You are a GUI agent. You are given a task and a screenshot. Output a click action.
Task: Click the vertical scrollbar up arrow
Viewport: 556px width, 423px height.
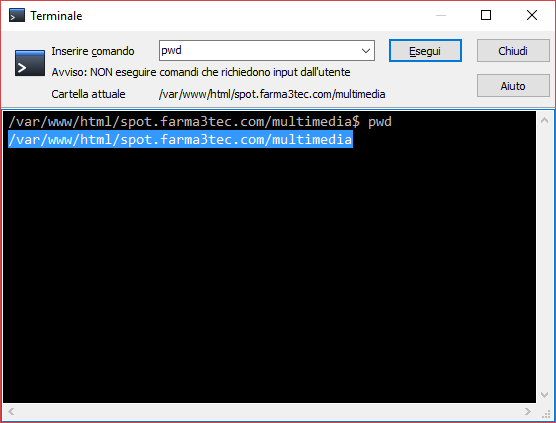click(544, 121)
